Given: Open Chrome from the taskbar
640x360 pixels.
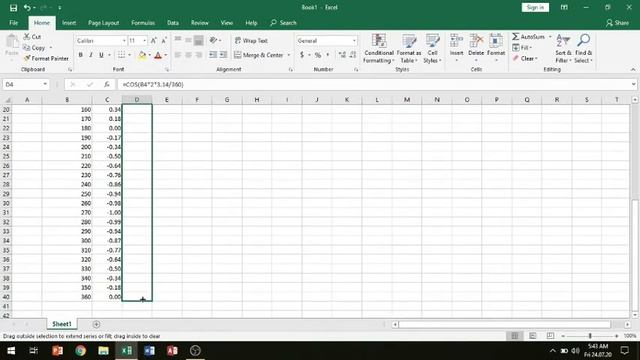Looking at the screenshot, I should [x=80, y=351].
